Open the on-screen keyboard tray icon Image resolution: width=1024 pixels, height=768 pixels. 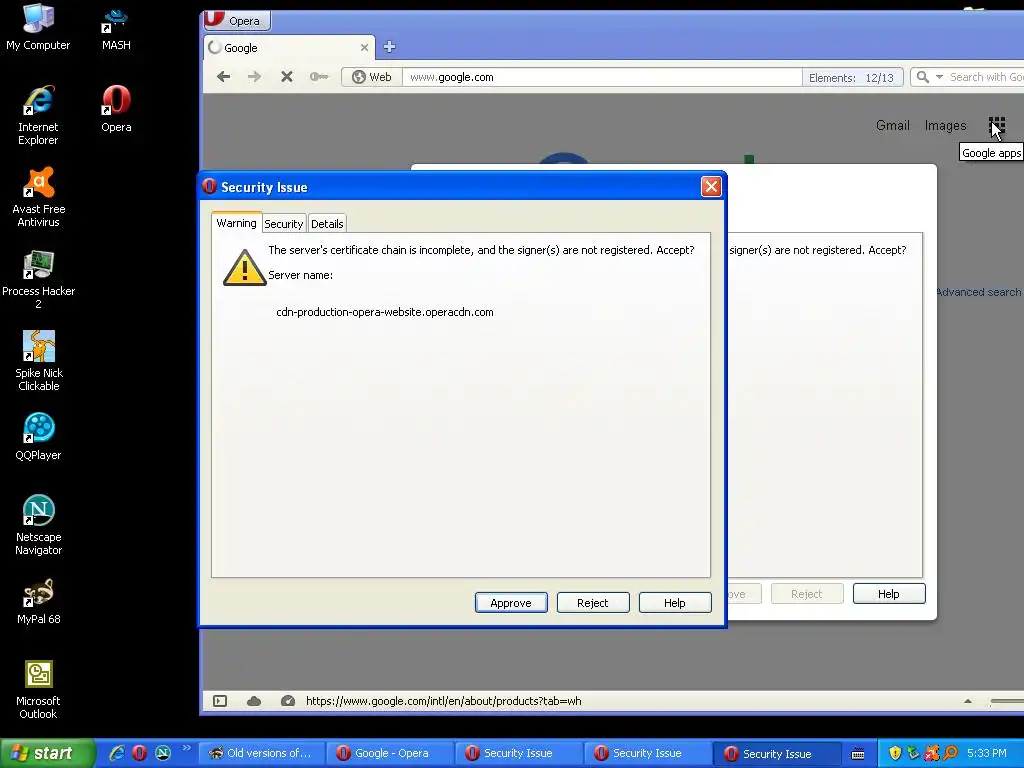[858, 754]
